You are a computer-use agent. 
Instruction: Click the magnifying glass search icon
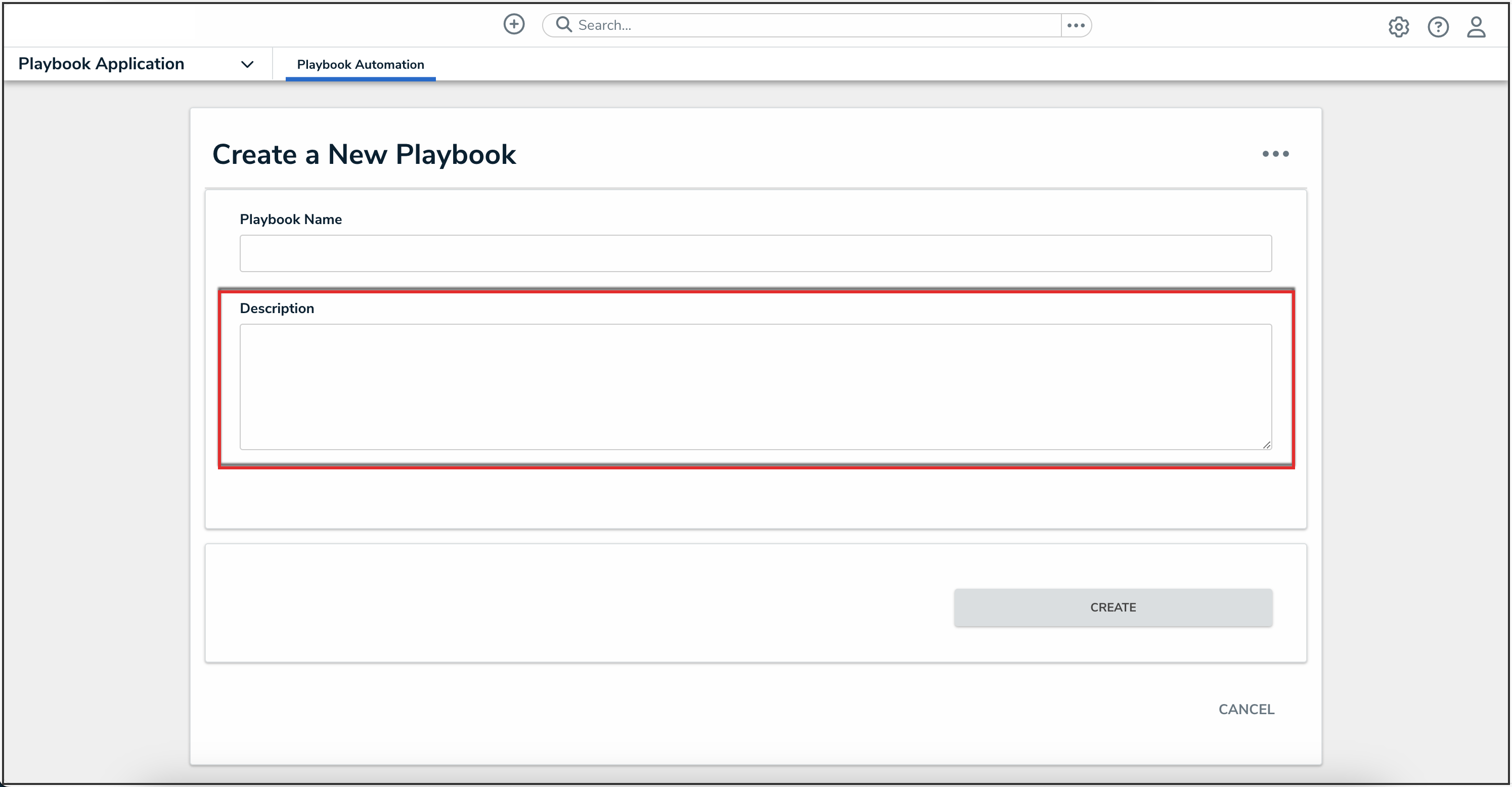pos(563,25)
